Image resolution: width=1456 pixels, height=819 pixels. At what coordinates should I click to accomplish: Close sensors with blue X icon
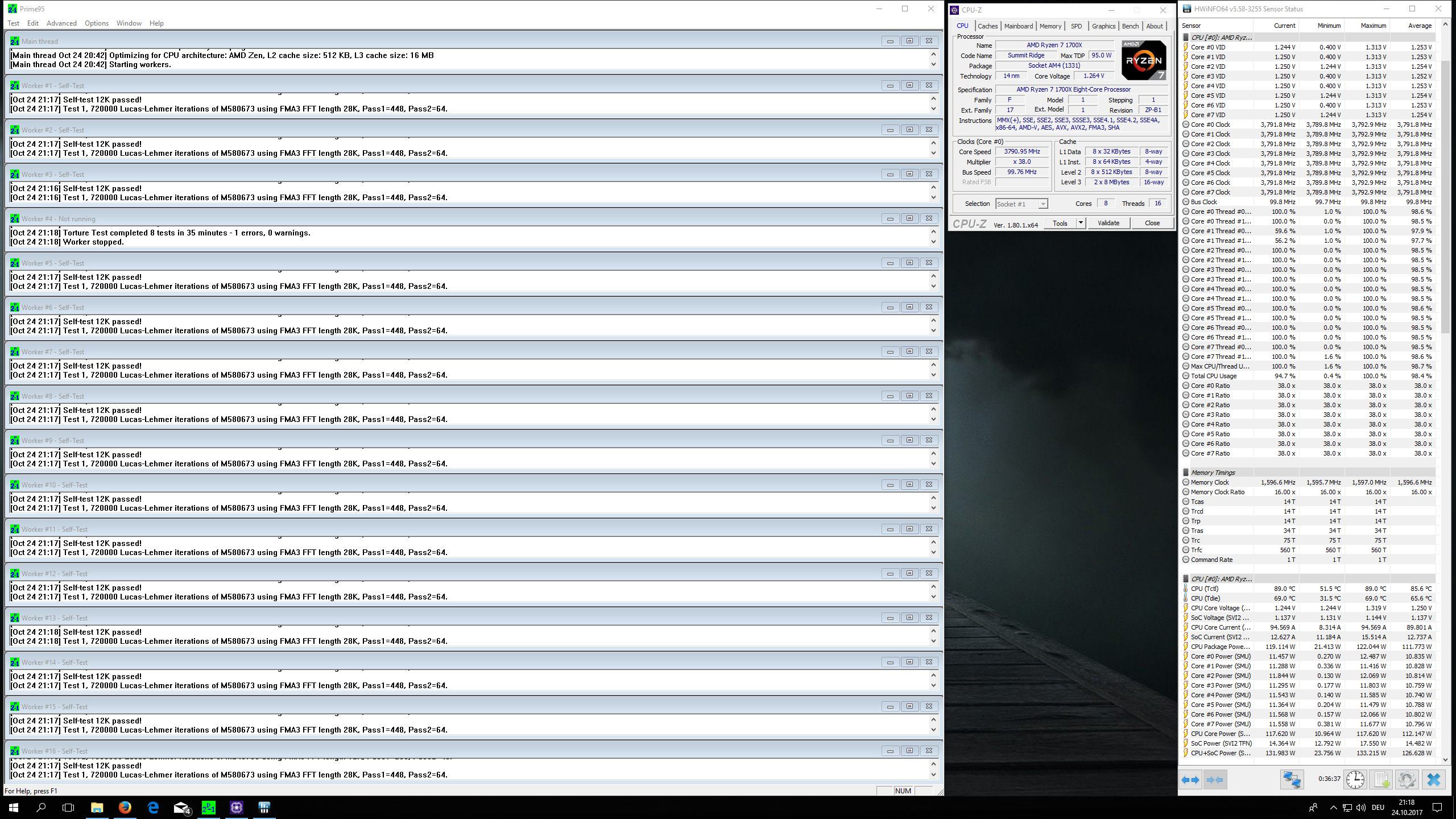pyautogui.click(x=1433, y=780)
